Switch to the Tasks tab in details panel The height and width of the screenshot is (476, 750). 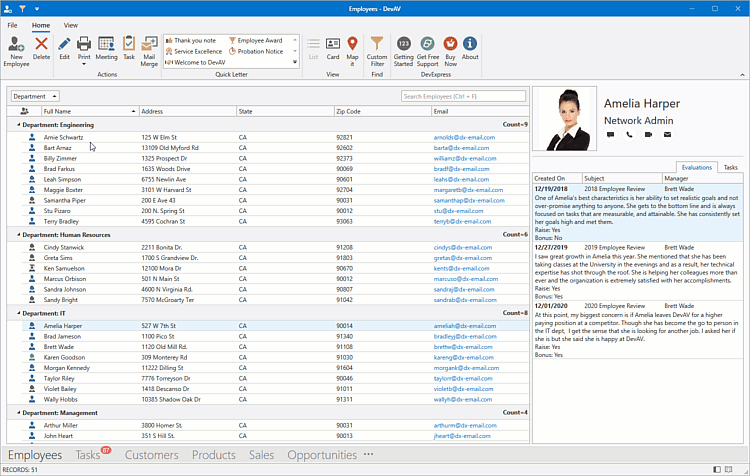point(731,168)
